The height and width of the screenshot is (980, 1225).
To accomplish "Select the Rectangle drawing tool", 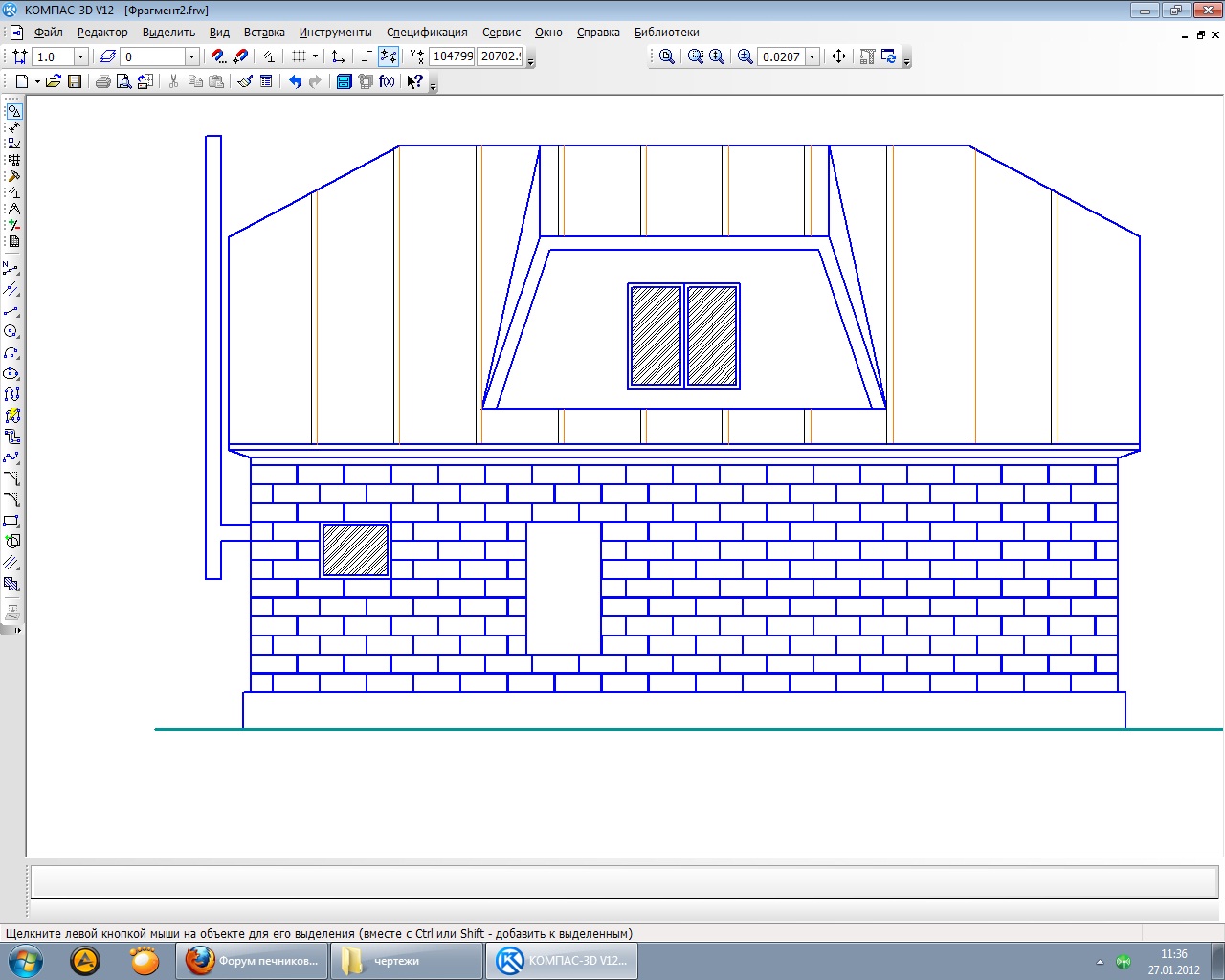I will 11,522.
